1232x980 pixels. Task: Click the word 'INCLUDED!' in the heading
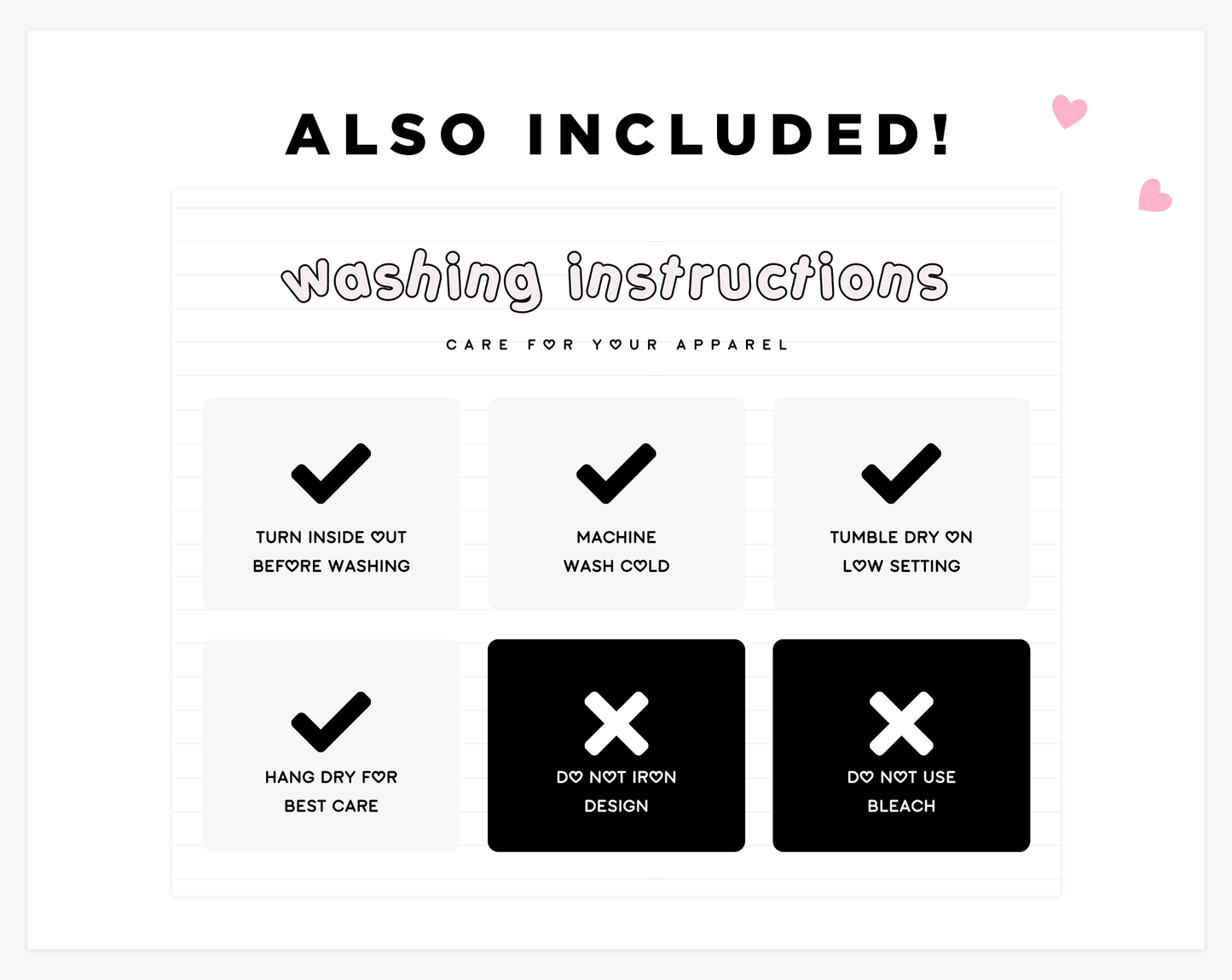(x=738, y=135)
